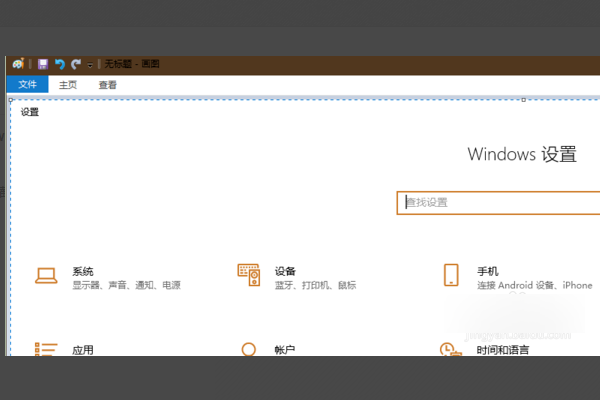Click the 系统 laptop icon
The width and height of the screenshot is (600, 400).
[46, 275]
